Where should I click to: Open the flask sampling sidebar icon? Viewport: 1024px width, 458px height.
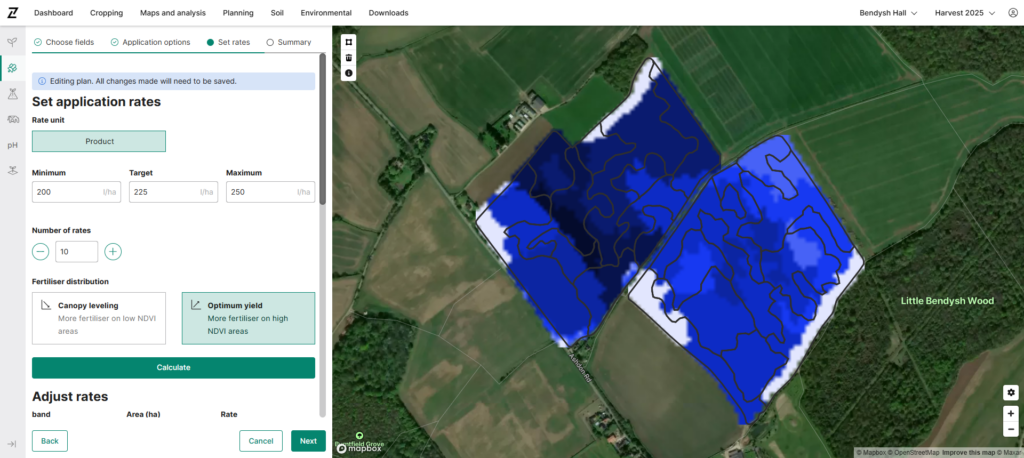pos(12,94)
